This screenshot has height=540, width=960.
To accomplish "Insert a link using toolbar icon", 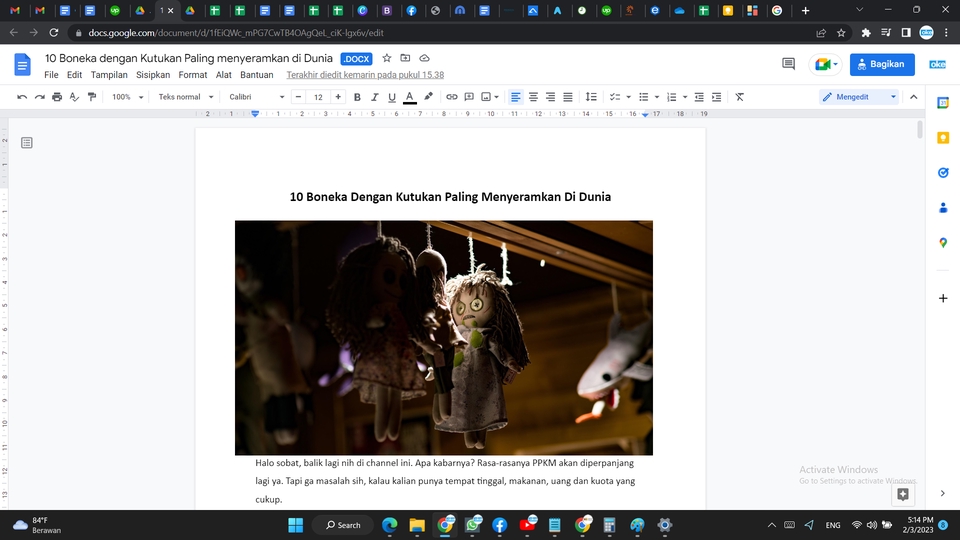I will pos(452,97).
